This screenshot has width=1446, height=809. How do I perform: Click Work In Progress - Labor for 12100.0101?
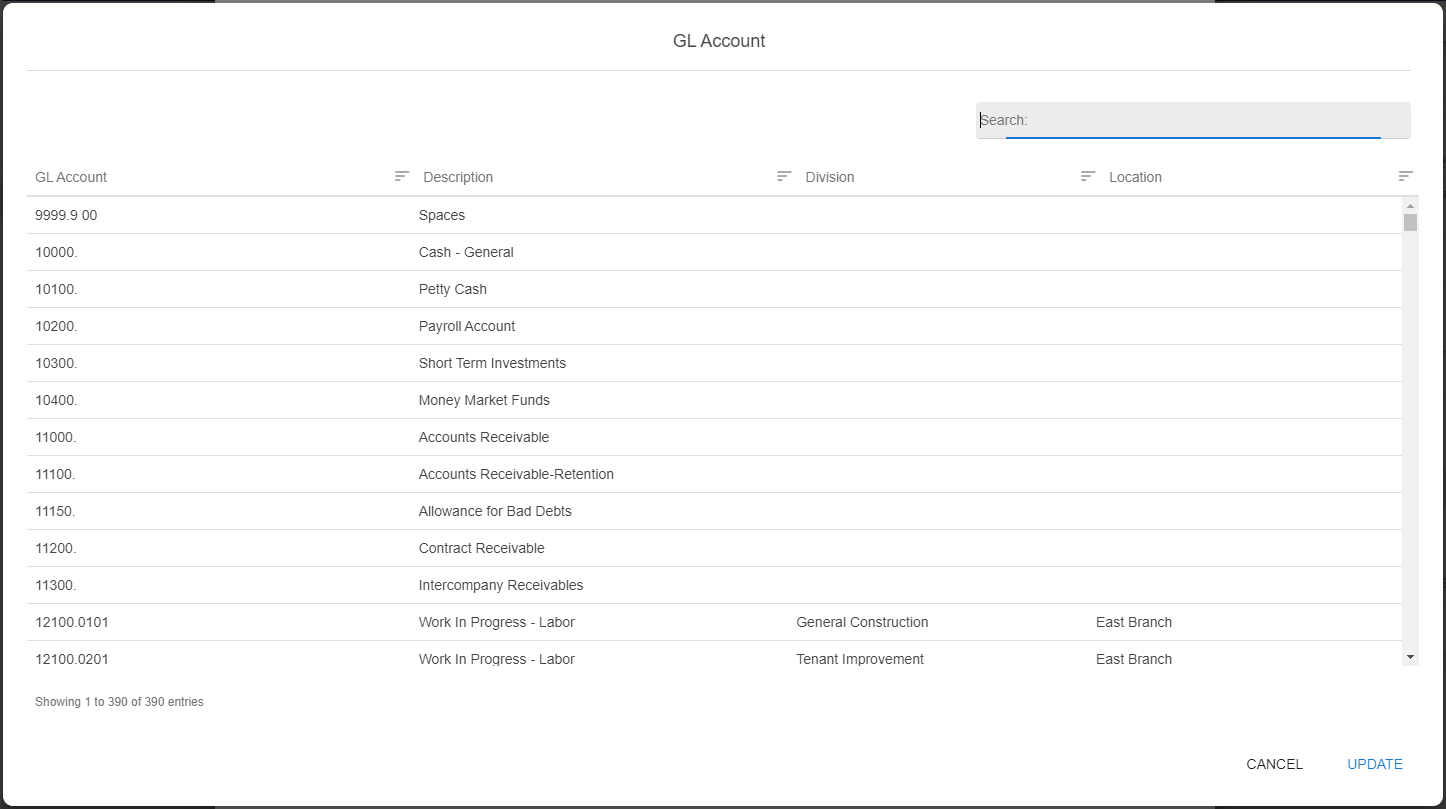click(497, 622)
